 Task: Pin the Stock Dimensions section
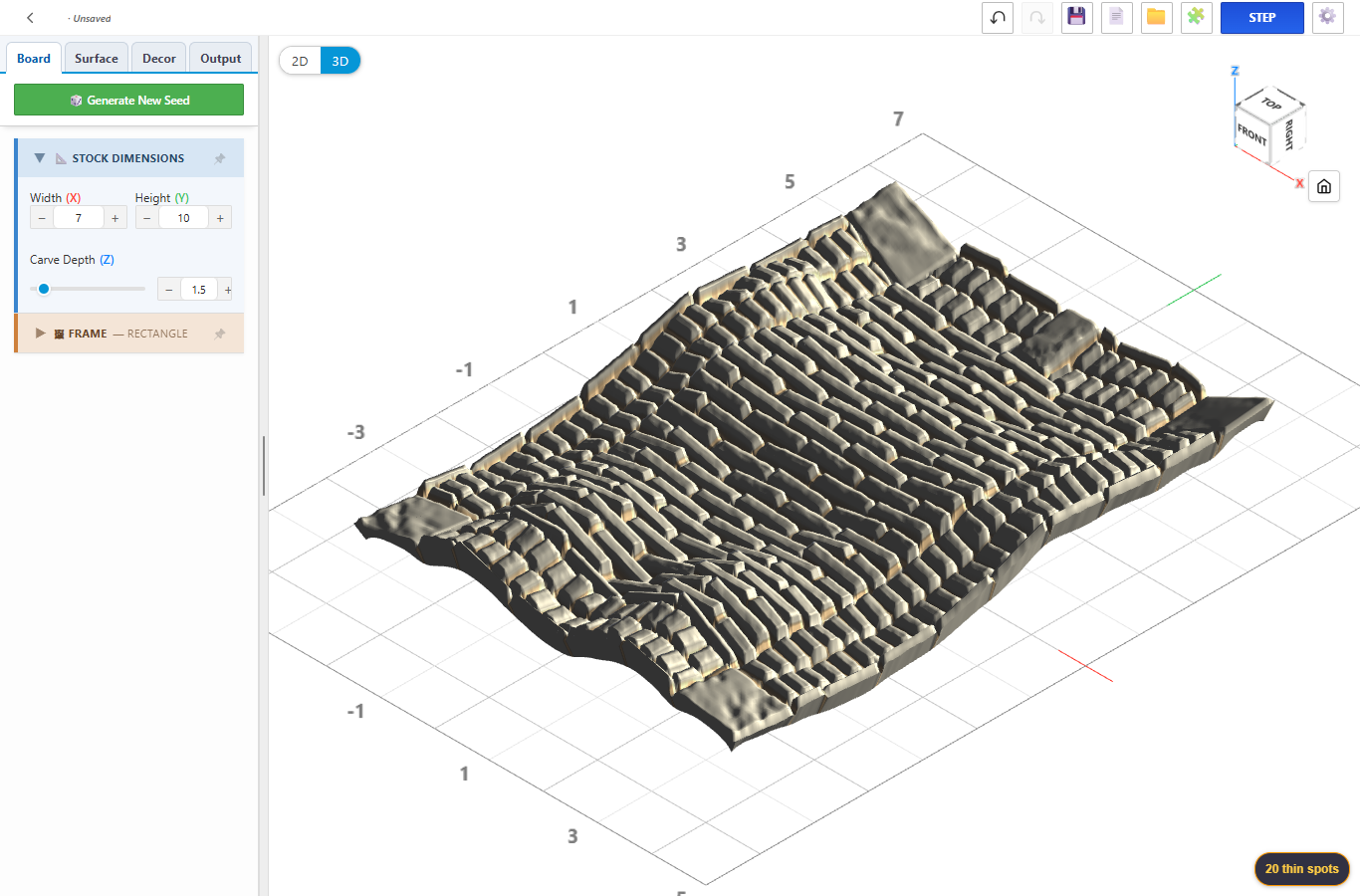220,158
